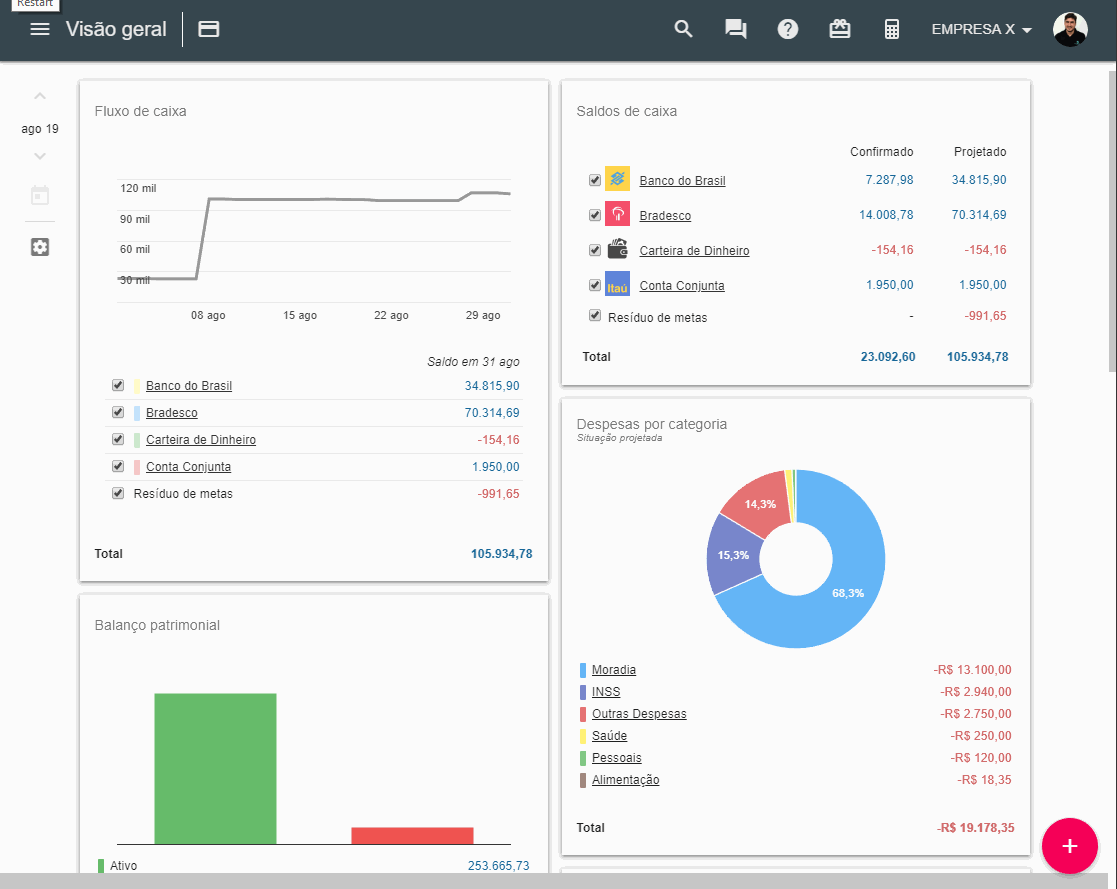This screenshot has width=1117, height=889.
Task: Open the hamburger navigation menu
Action: [x=40, y=29]
